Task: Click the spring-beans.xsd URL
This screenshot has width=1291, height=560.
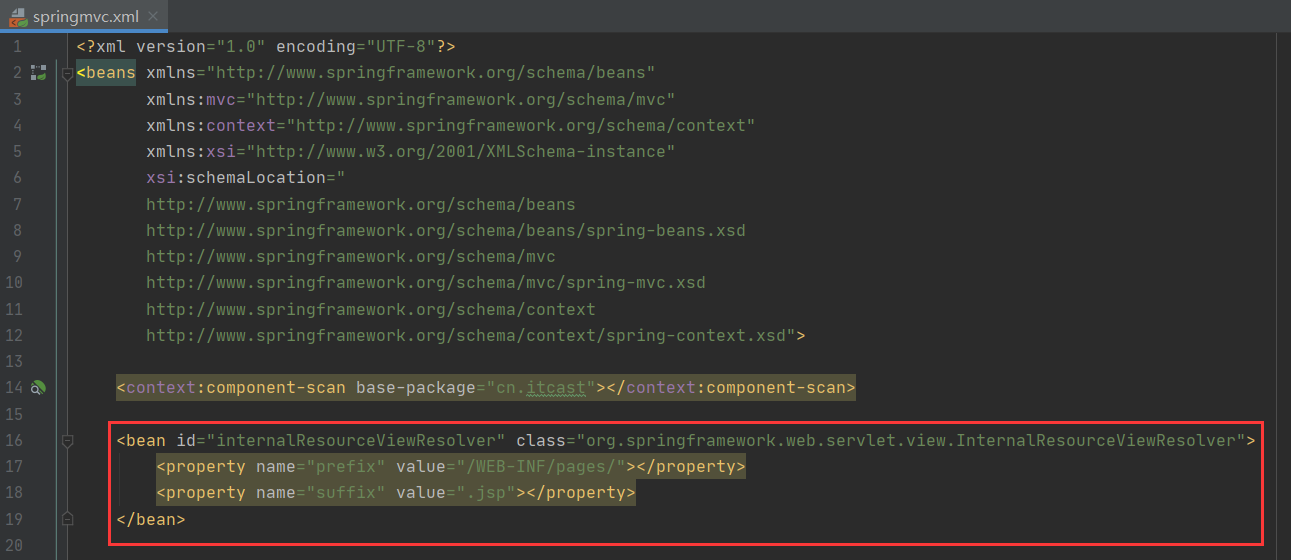Action: coord(446,230)
